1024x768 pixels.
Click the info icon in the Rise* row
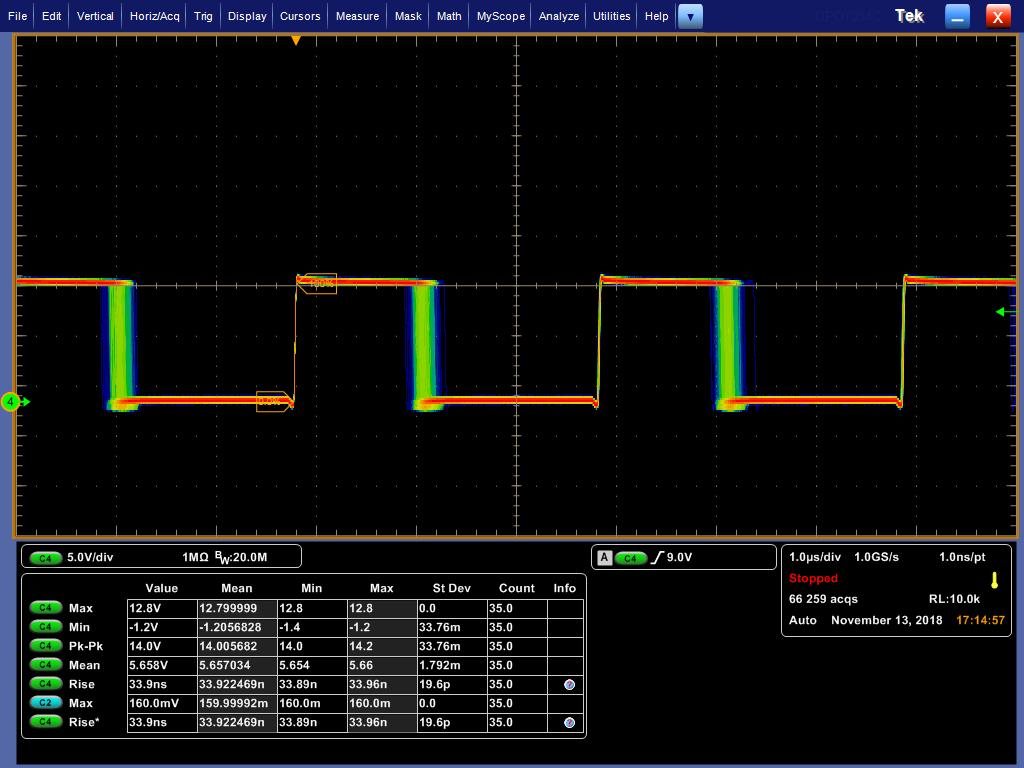coord(569,722)
